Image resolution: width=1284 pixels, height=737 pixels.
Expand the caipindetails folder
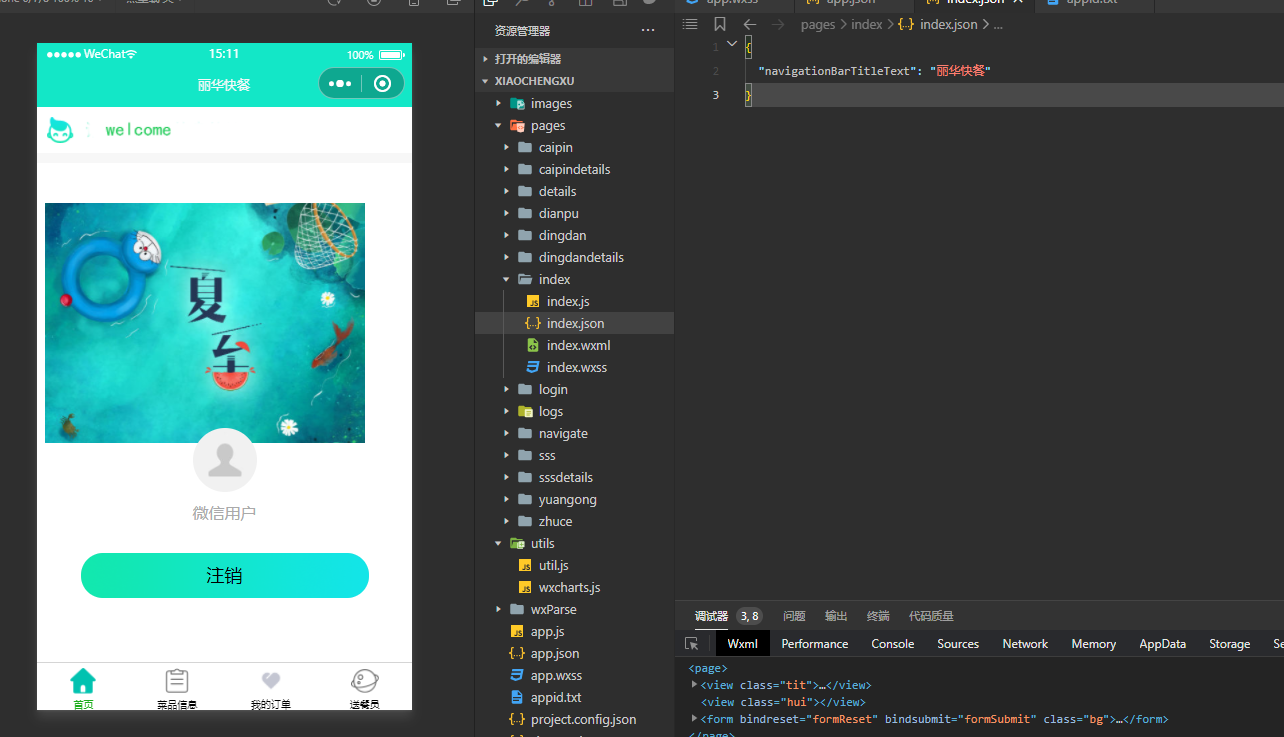[x=507, y=169]
